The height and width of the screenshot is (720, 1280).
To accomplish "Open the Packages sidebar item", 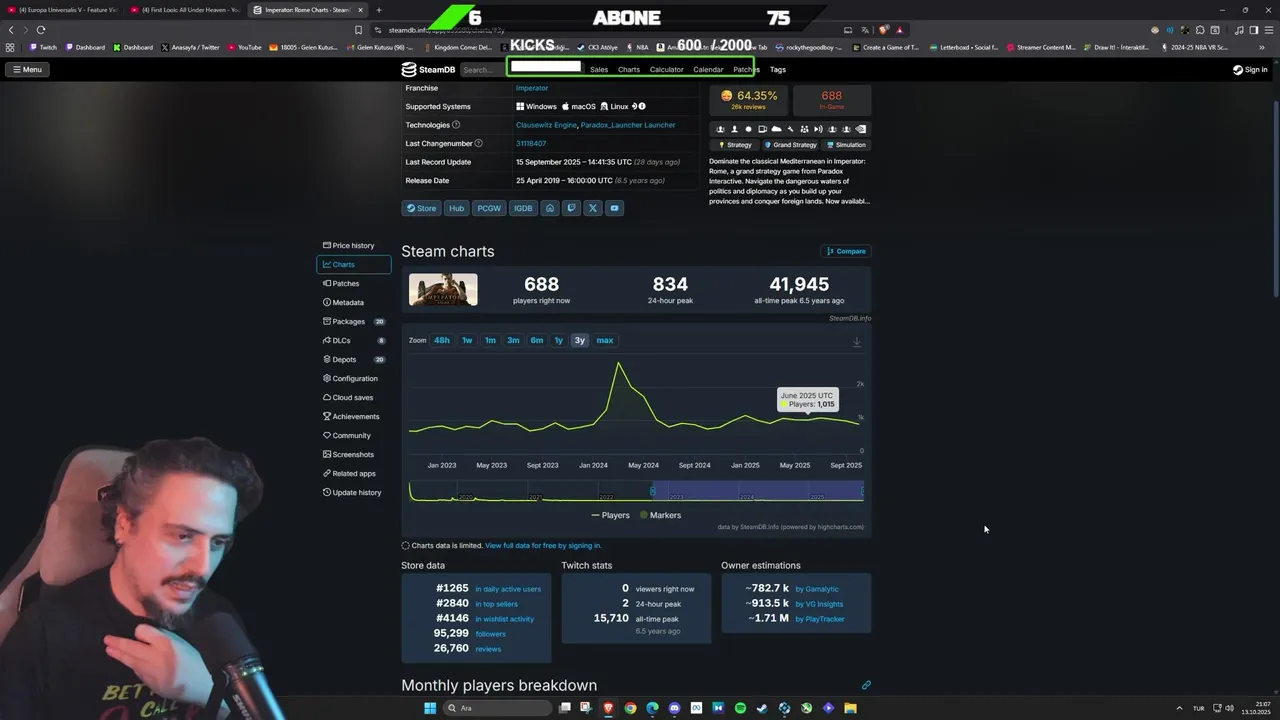I will click(353, 321).
